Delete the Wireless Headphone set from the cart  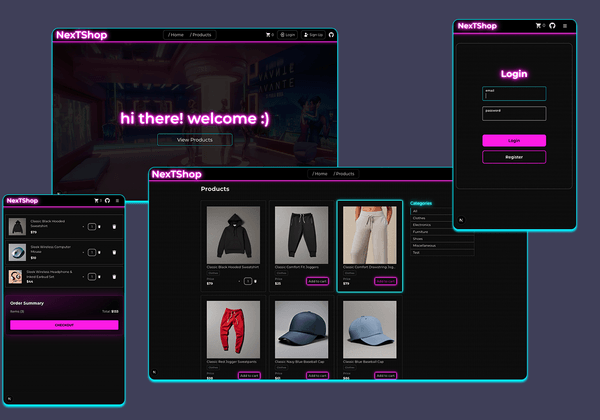click(x=114, y=277)
